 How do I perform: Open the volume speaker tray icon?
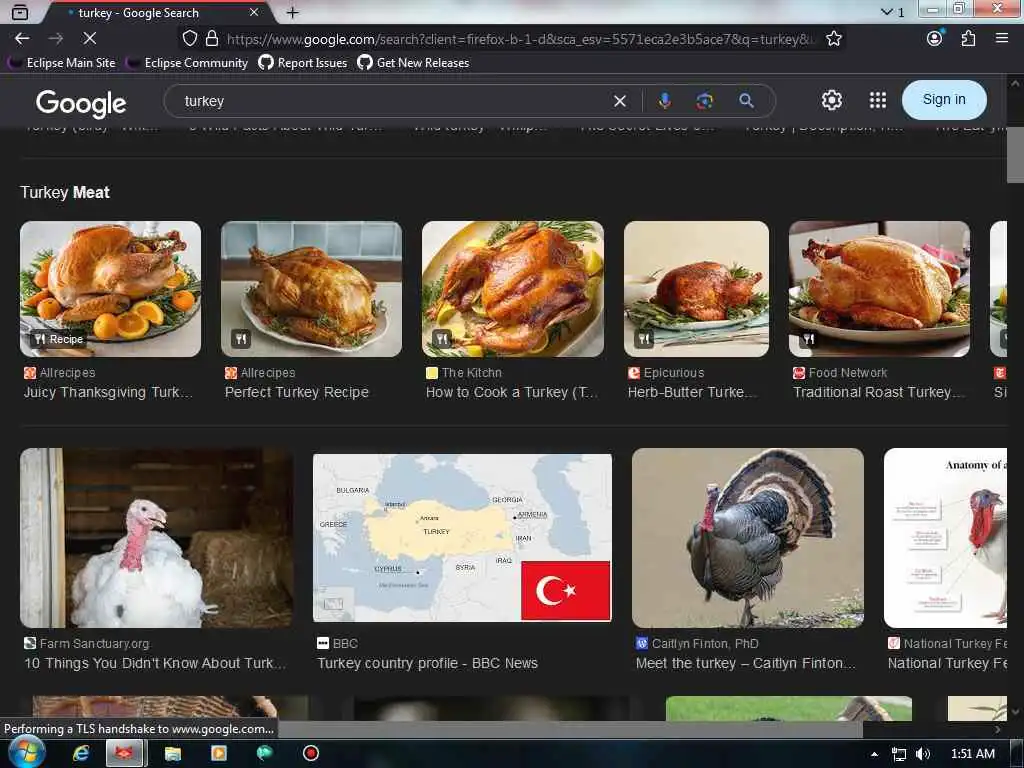tap(922, 754)
